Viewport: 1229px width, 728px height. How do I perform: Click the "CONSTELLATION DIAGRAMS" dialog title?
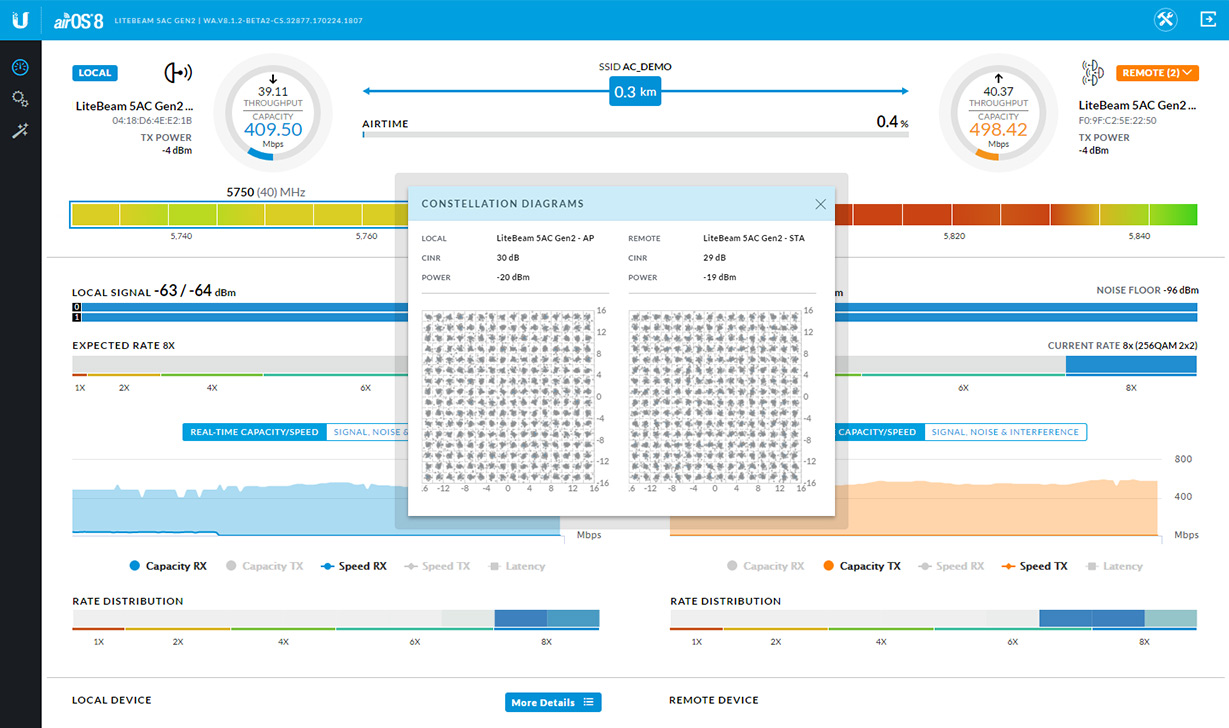(503, 204)
